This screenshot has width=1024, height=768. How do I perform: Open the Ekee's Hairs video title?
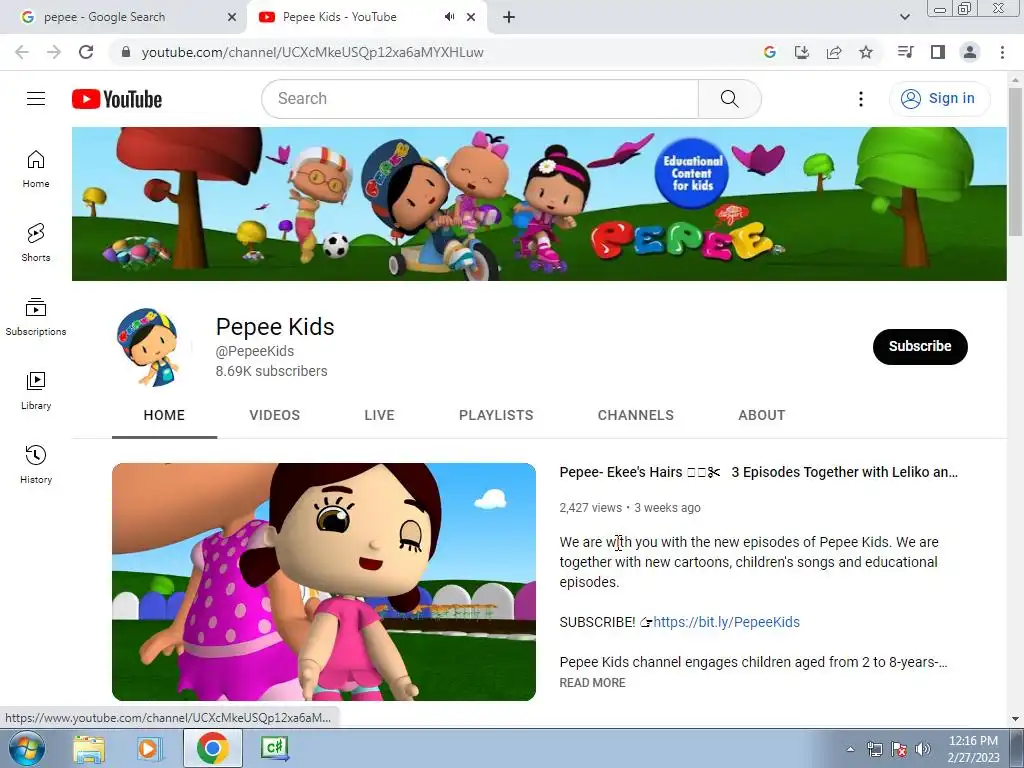[758, 472]
